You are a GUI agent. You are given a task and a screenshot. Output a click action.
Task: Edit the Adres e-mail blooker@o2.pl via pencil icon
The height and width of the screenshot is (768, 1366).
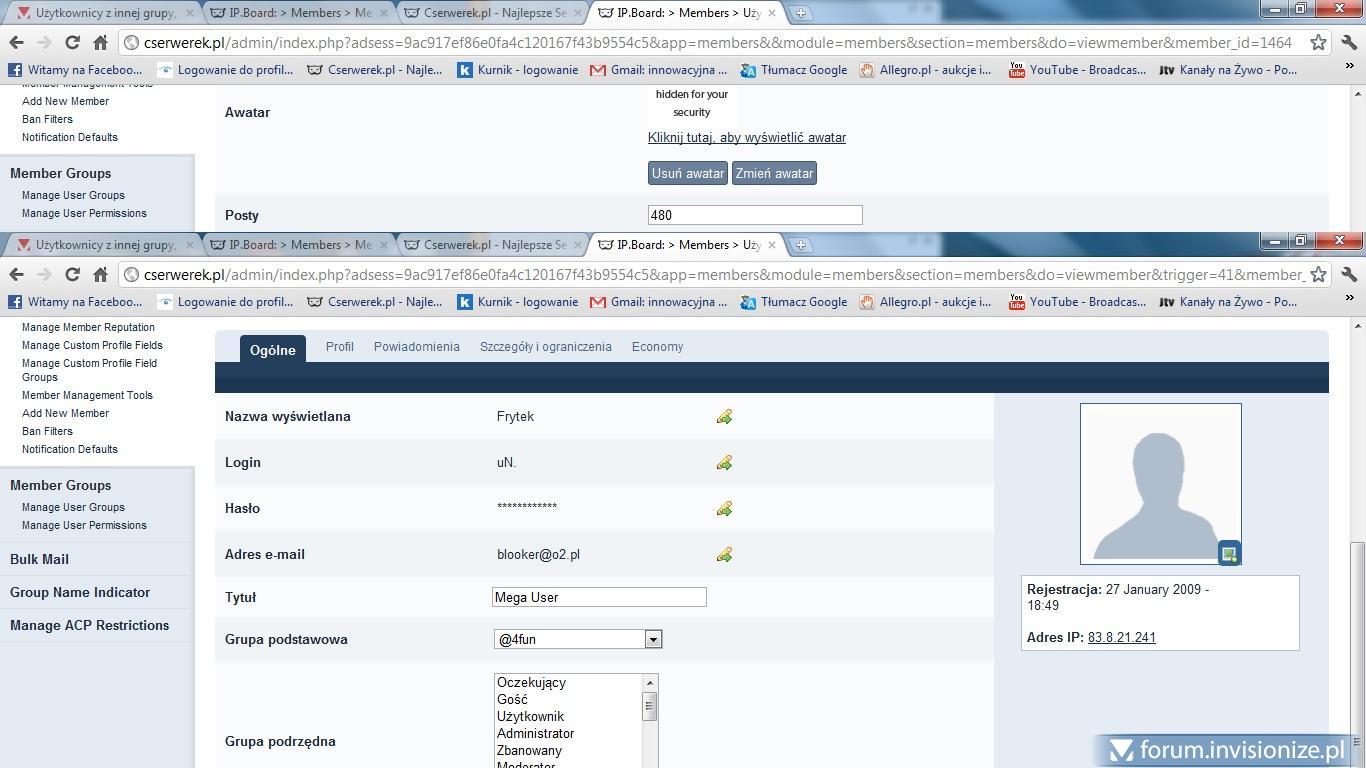(724, 555)
